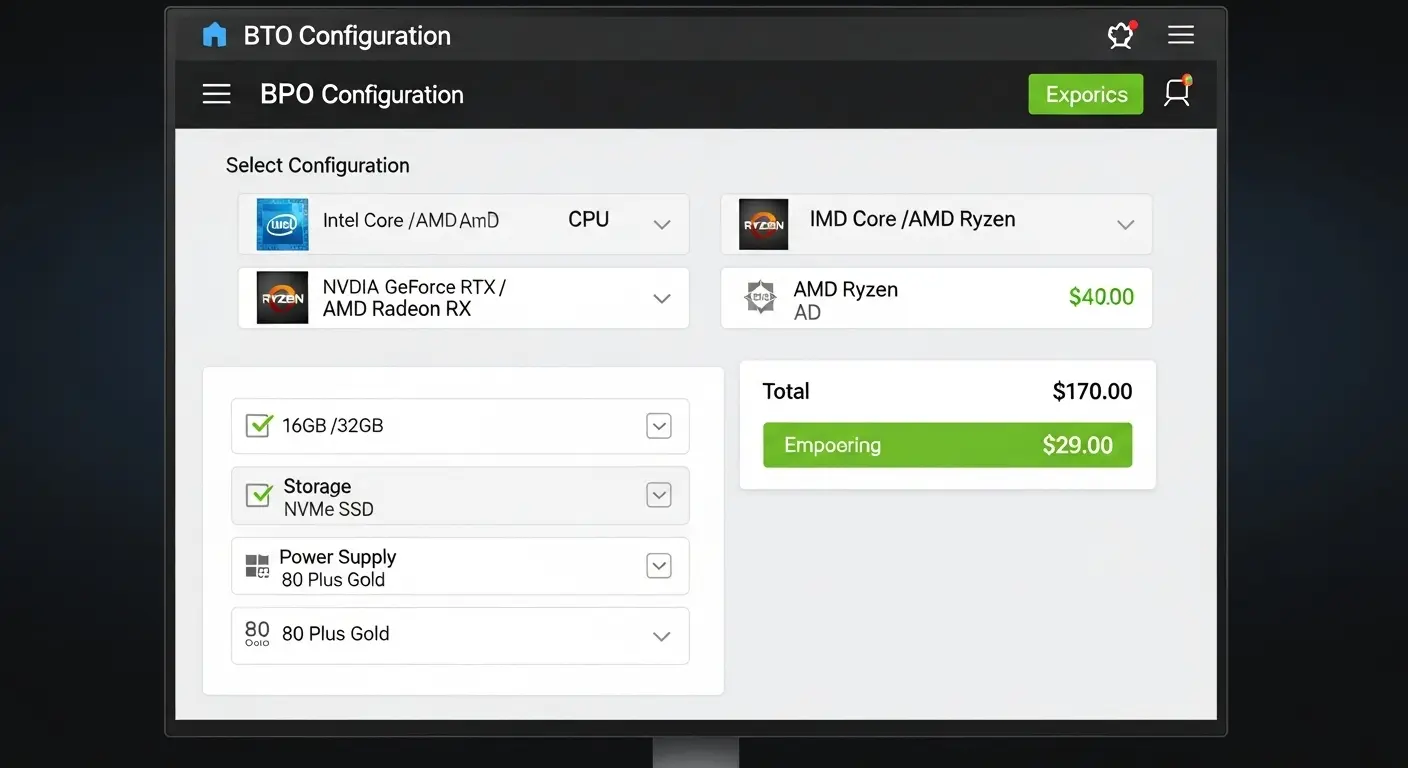
Task: Click Ryzen logo in IMD Core row
Action: pyautogui.click(x=764, y=223)
